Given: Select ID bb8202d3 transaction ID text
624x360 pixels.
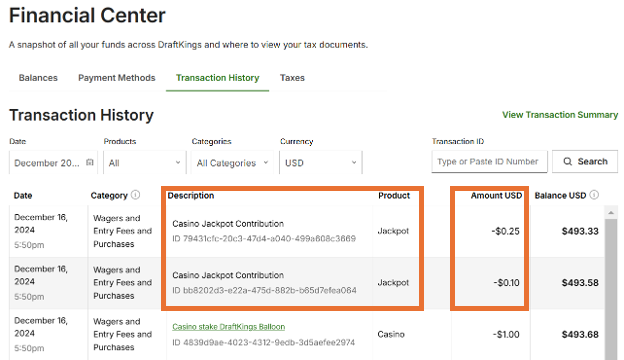Looking at the screenshot, I should (264, 290).
